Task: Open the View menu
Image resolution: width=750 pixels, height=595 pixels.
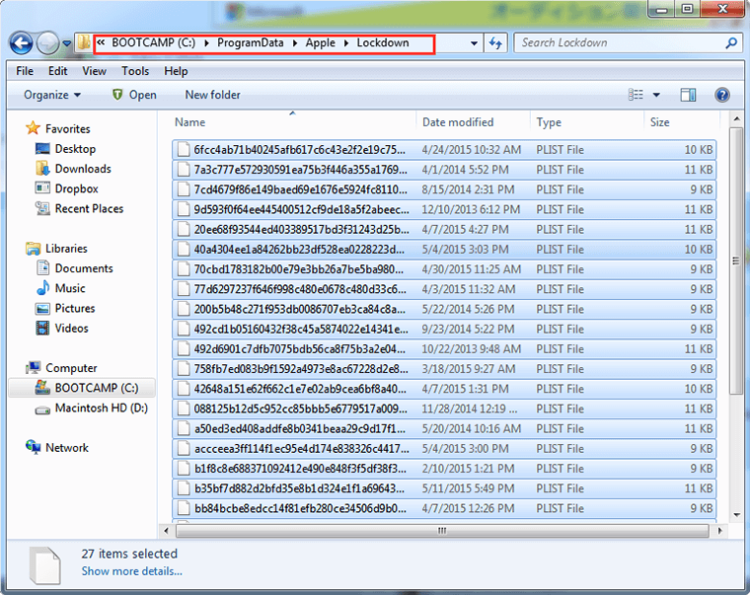Action: 94,71
